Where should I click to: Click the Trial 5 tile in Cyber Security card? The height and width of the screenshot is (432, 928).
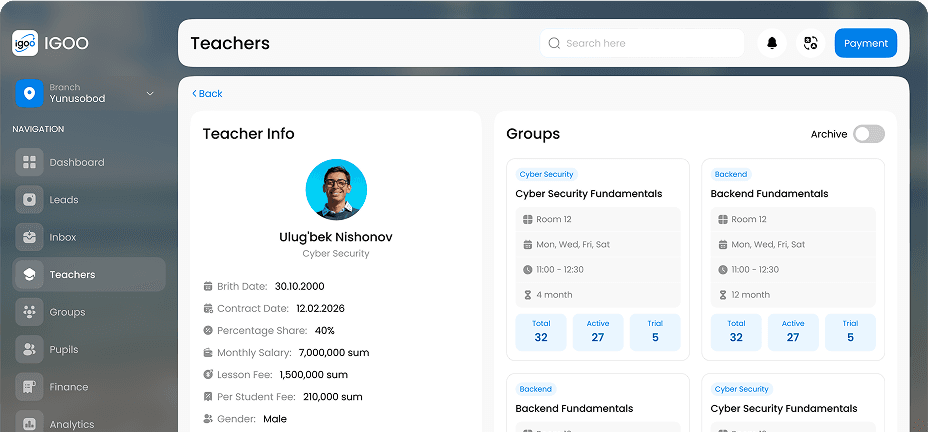(655, 333)
